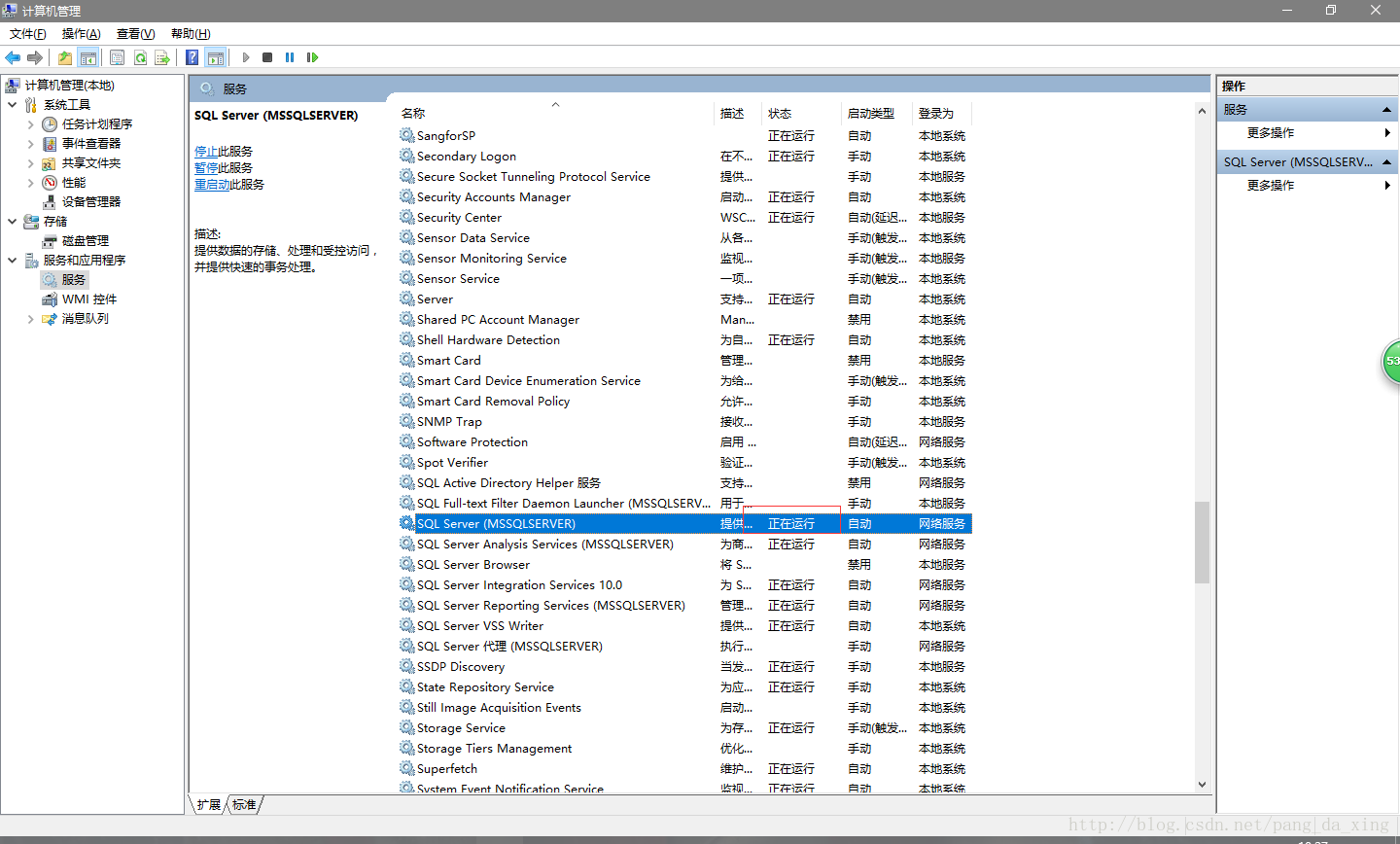Image resolution: width=1400 pixels, height=844 pixels.
Task: Click the 暂停 this service link
Action: pyautogui.click(x=206, y=168)
